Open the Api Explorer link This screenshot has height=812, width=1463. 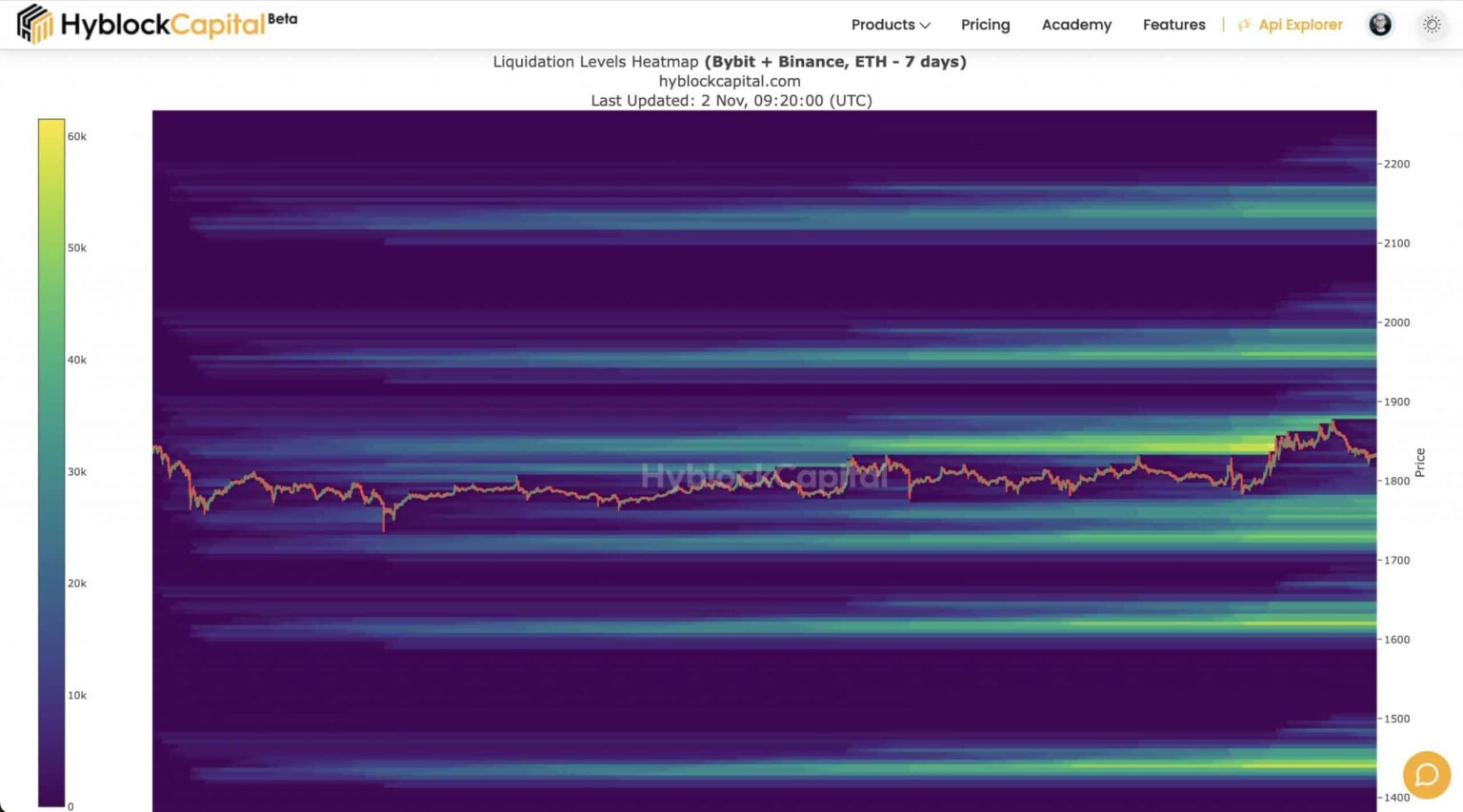point(1300,25)
